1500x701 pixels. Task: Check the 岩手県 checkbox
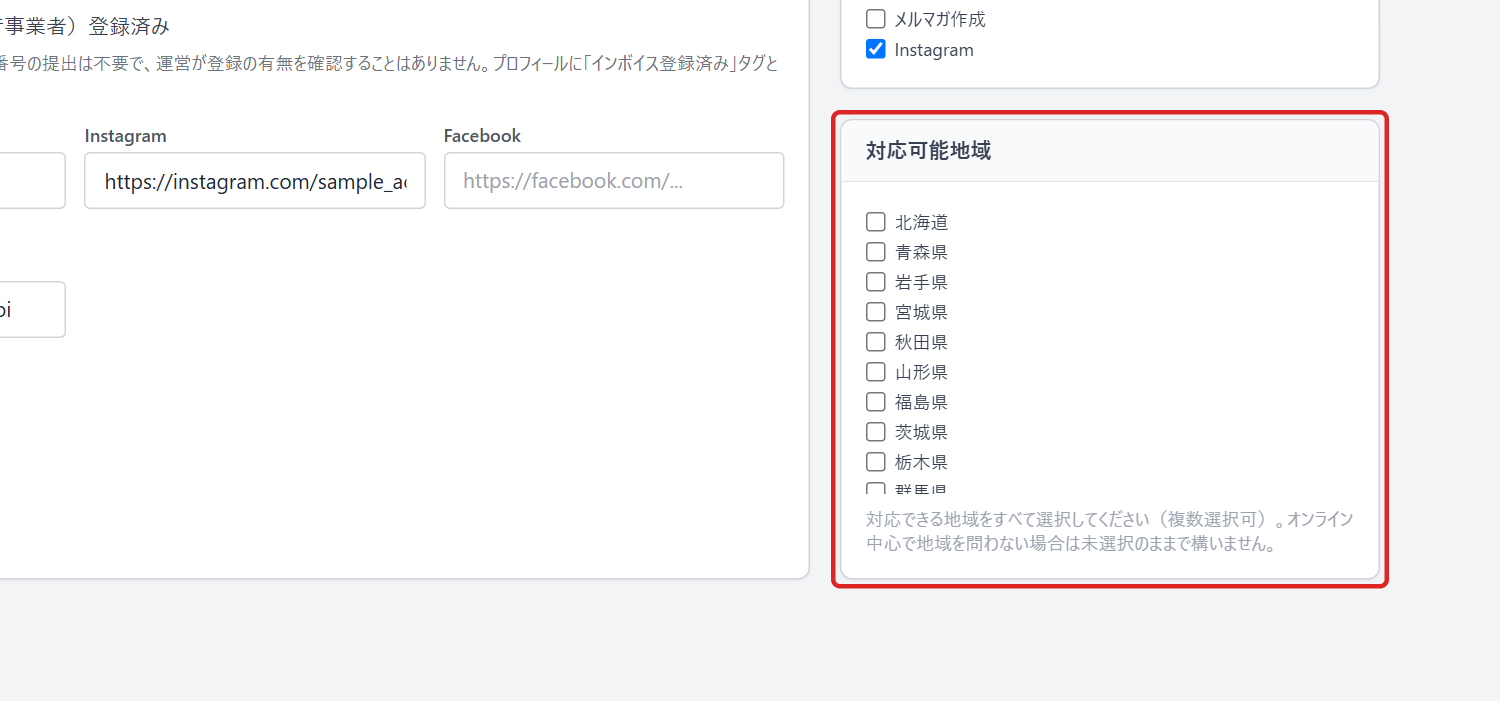[876, 282]
